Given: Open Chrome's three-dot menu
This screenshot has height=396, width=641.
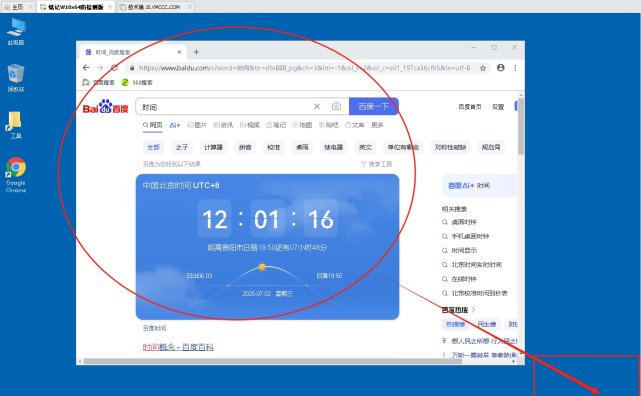Looking at the screenshot, I should click(x=515, y=68).
